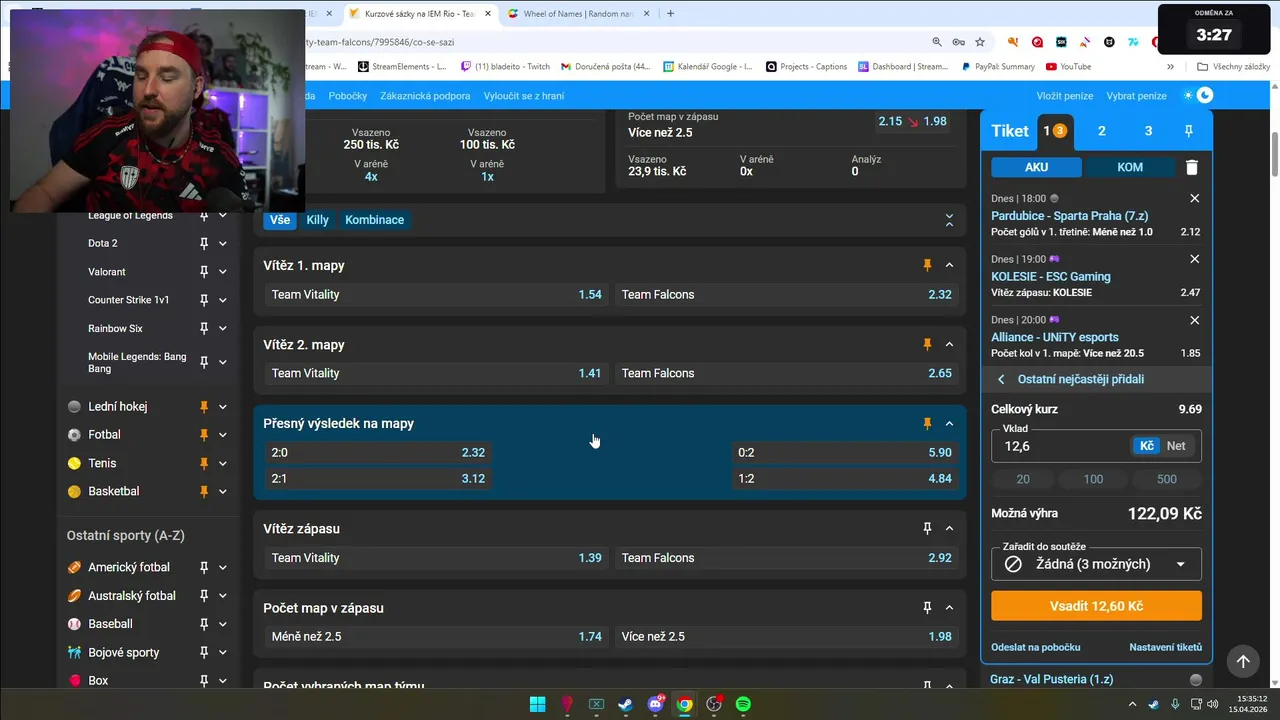
Task: Click Vybrat peníze link
Action: (1136, 96)
